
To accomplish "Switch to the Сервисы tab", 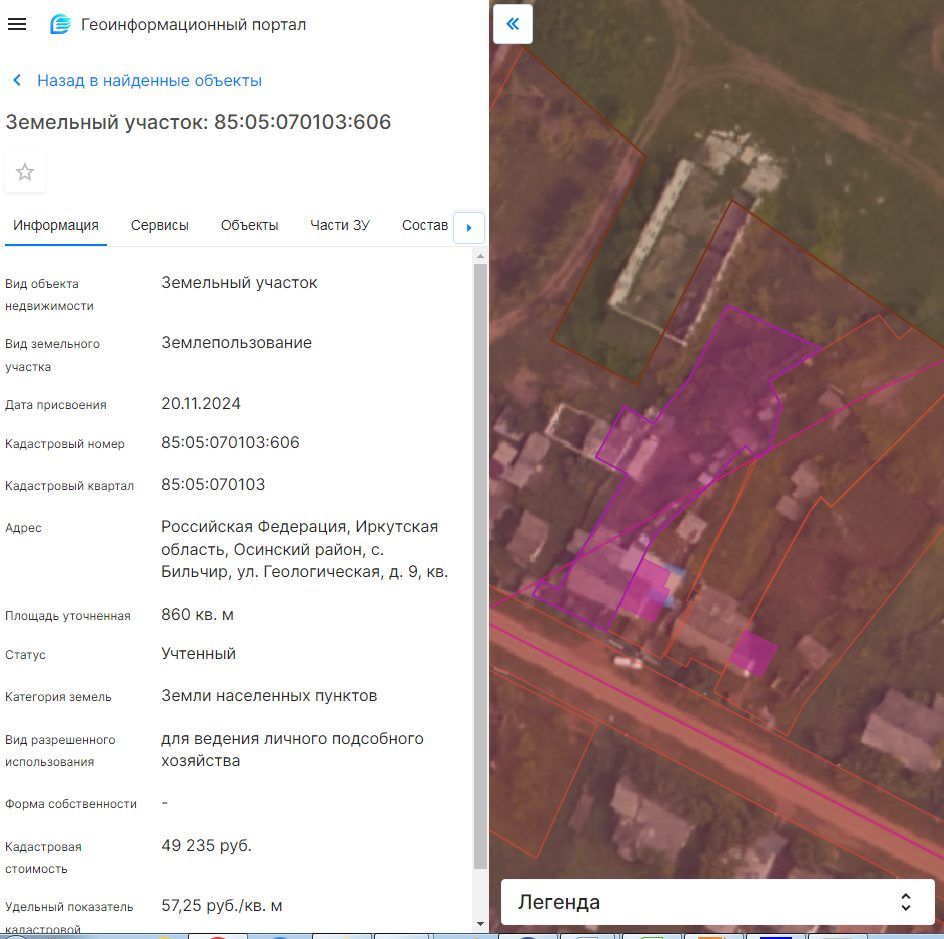I will coord(160,225).
